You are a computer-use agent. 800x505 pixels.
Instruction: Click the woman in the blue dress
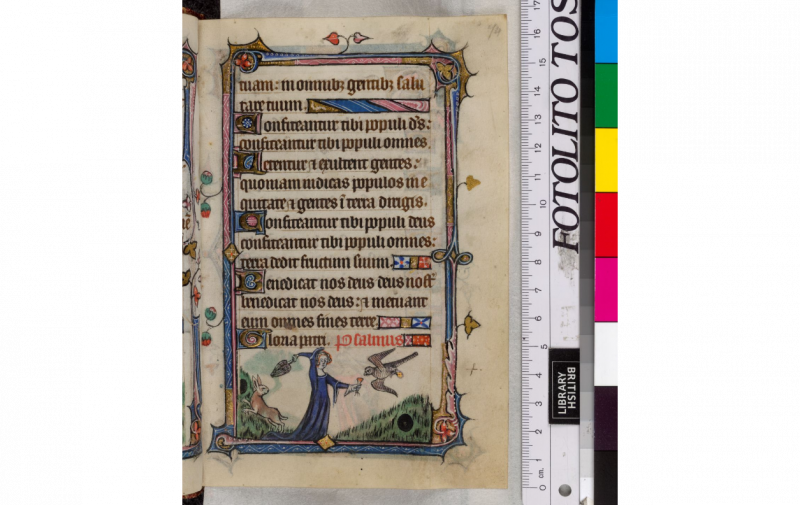pos(316,395)
